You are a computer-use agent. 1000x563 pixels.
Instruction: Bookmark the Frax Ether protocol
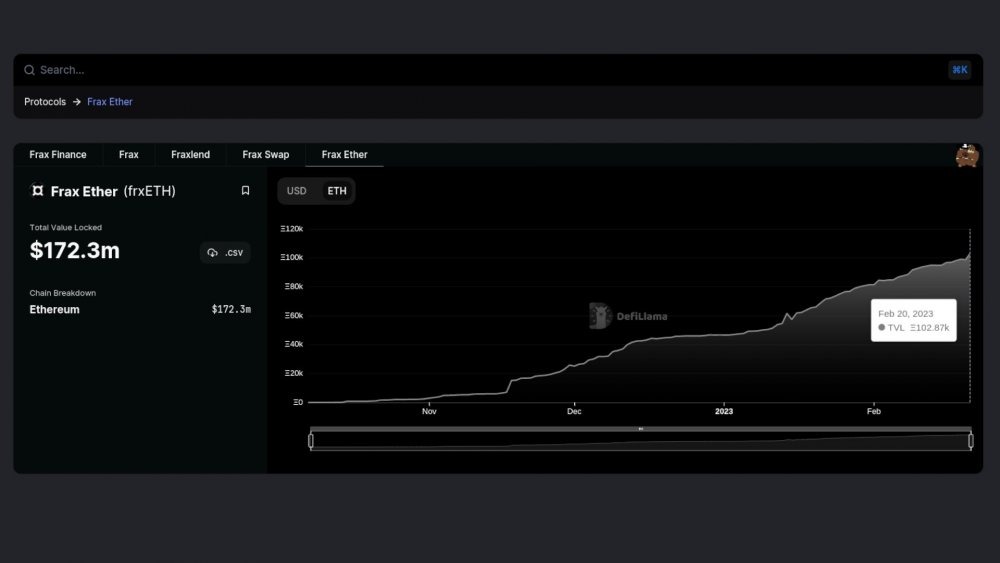[245, 191]
